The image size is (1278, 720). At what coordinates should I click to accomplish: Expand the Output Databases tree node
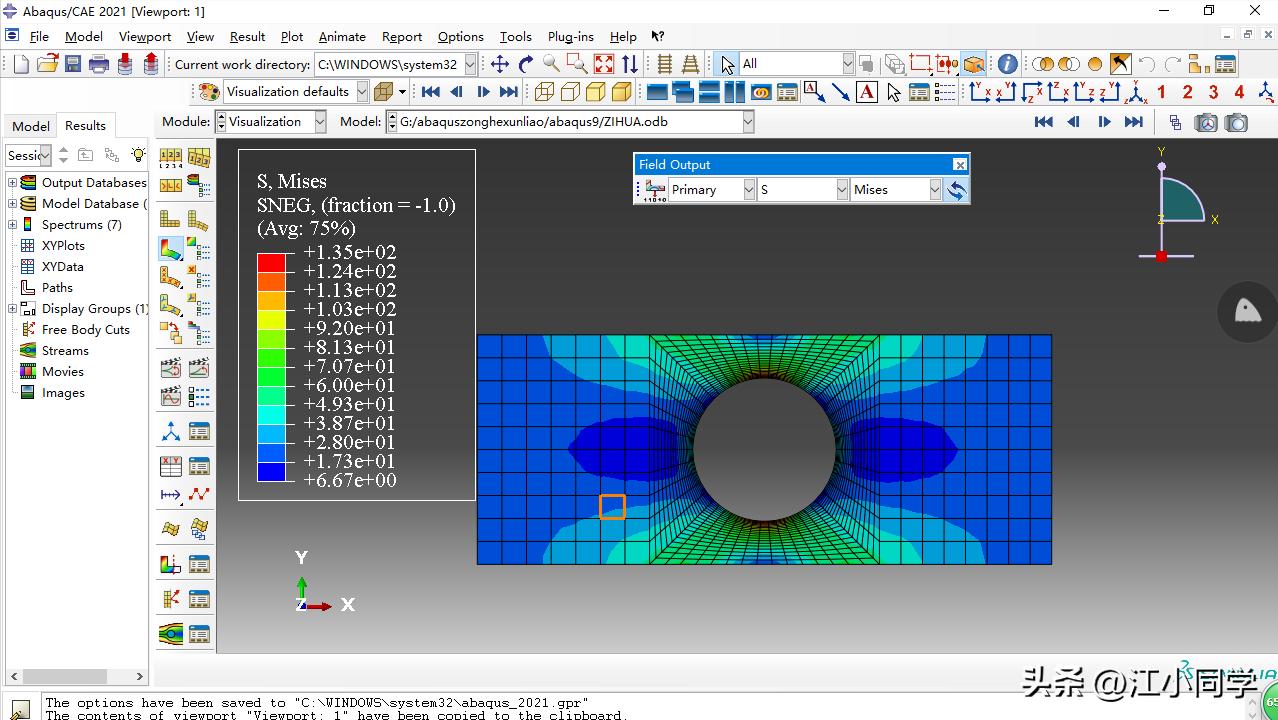point(13,183)
